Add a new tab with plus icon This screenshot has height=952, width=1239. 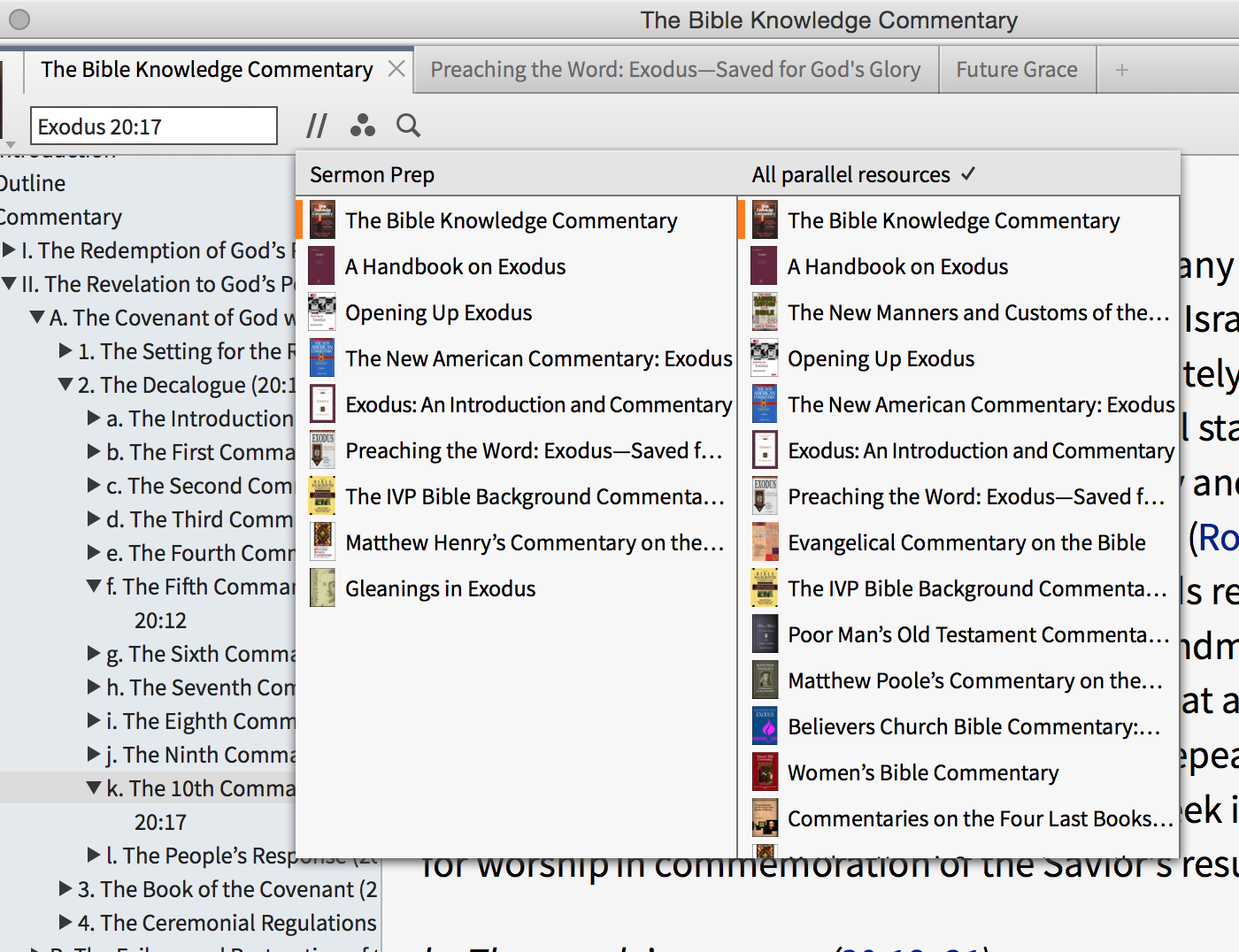(1122, 70)
